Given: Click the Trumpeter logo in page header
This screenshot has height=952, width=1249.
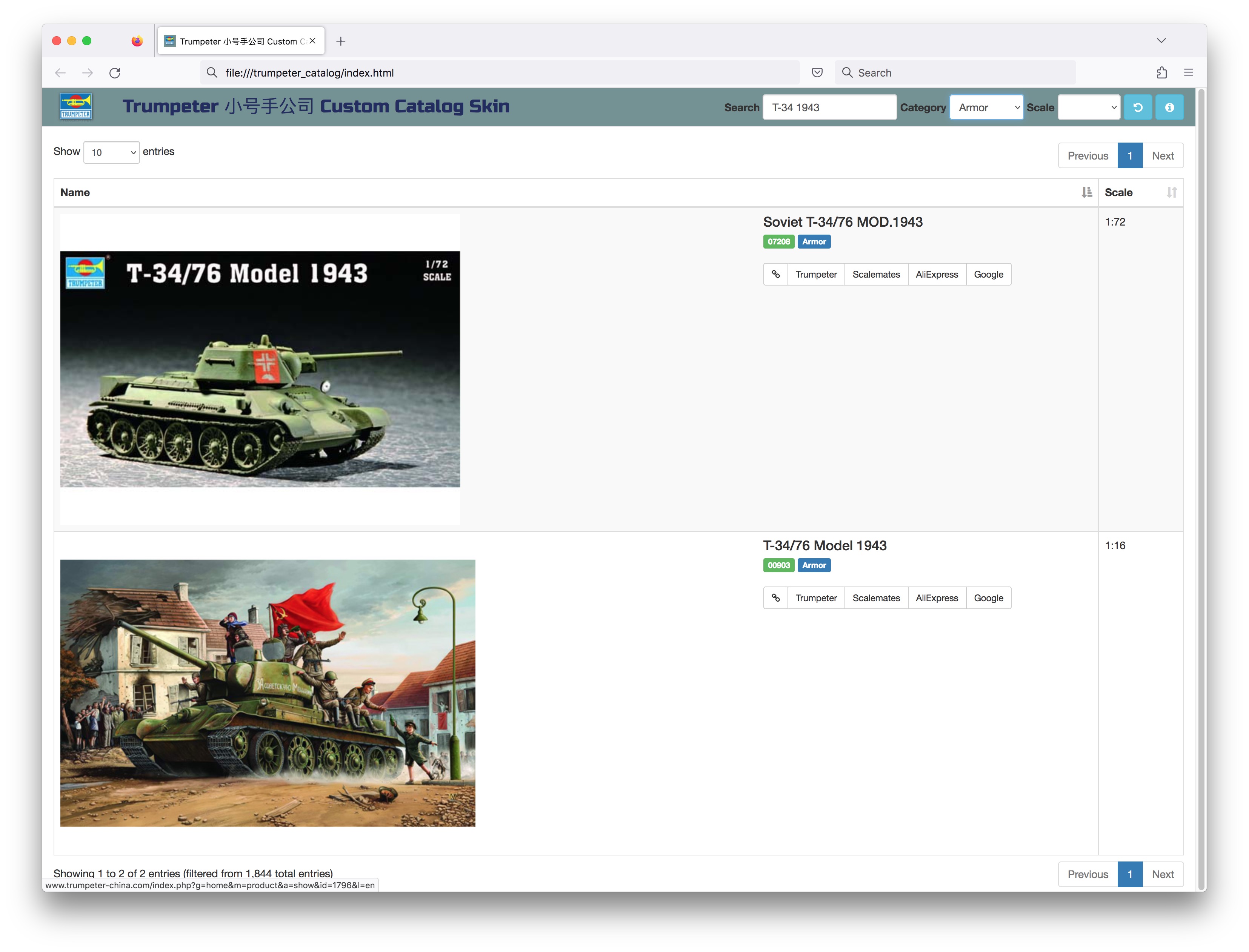Looking at the screenshot, I should click(x=76, y=106).
